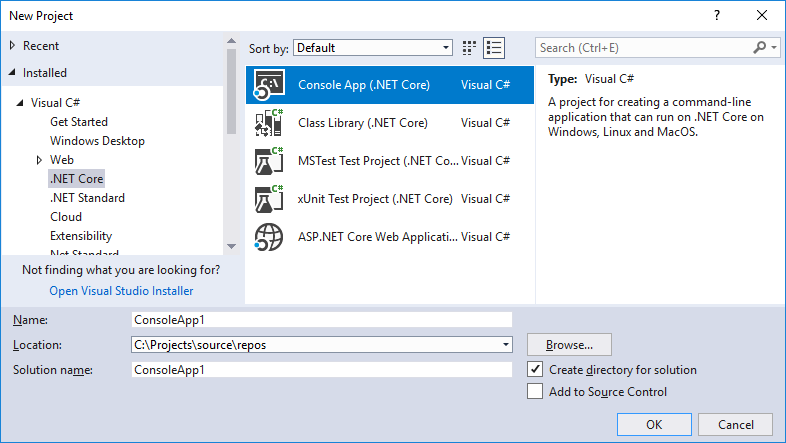Expand the Recent node
This screenshot has height=443, width=786.
[x=13, y=46]
